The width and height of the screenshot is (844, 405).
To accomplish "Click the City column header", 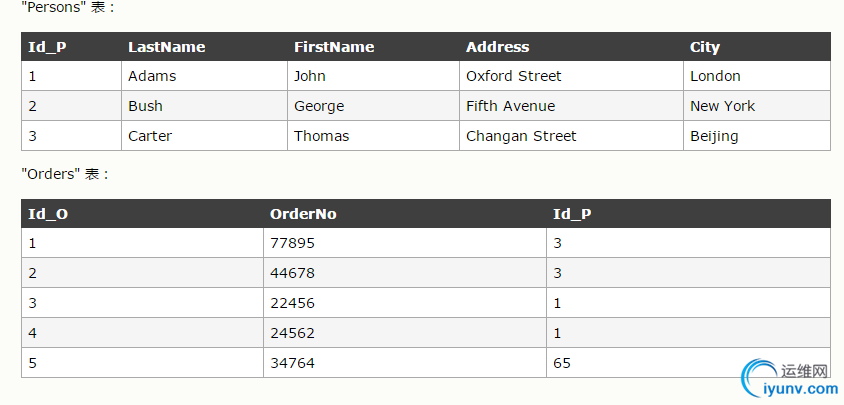I will [x=704, y=47].
